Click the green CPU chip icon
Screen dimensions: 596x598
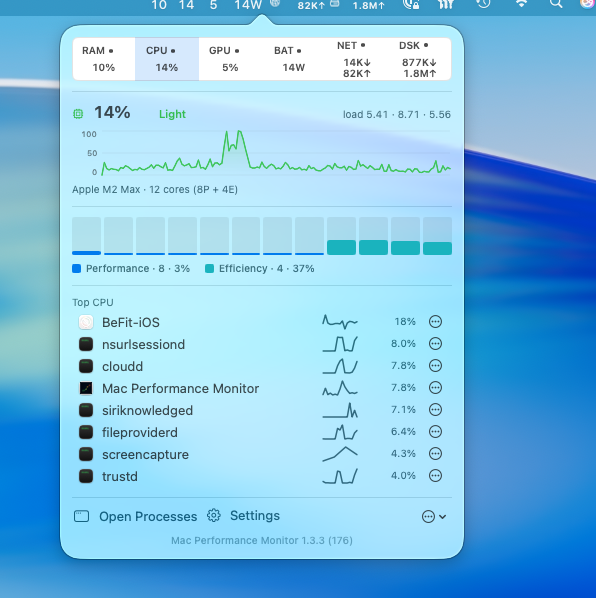tap(78, 114)
